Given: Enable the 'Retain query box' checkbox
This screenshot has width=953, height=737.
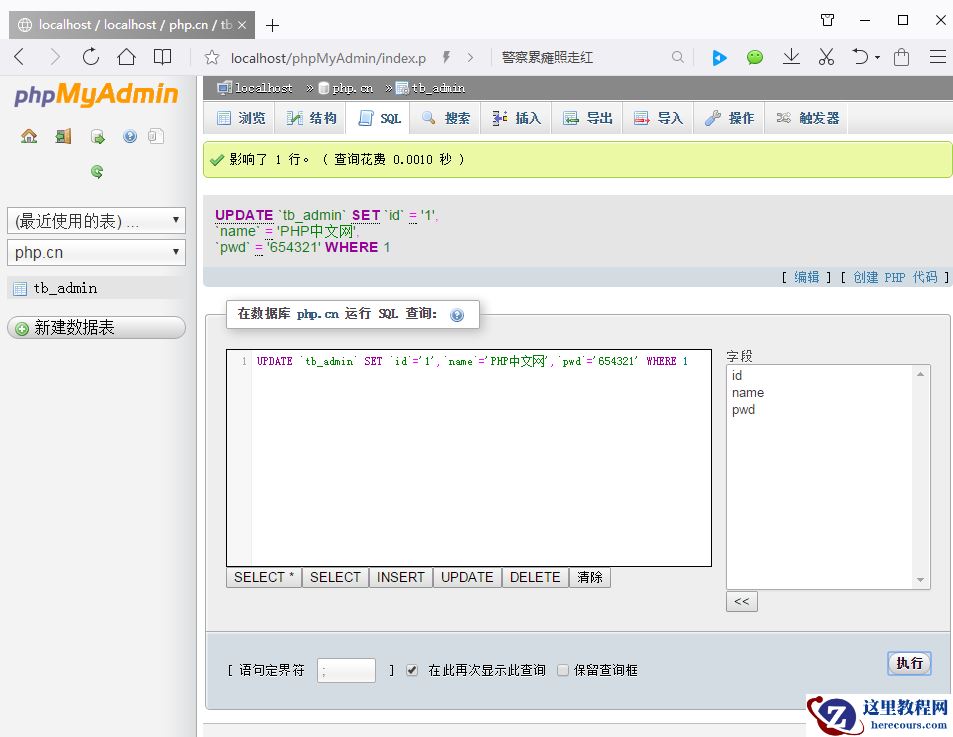Looking at the screenshot, I should pos(563,670).
